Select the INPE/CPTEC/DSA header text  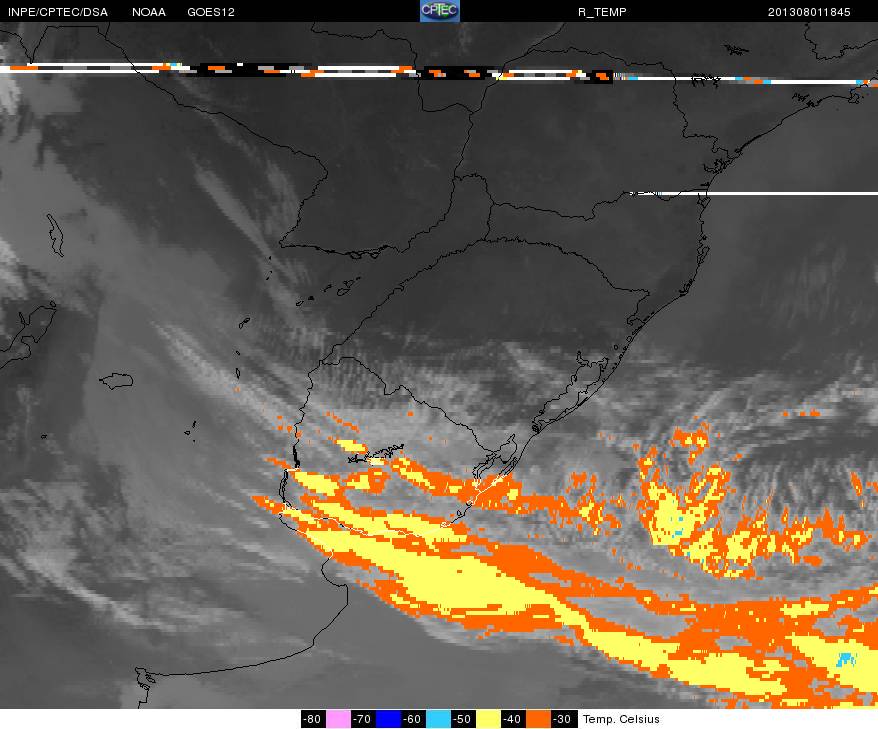(58, 12)
